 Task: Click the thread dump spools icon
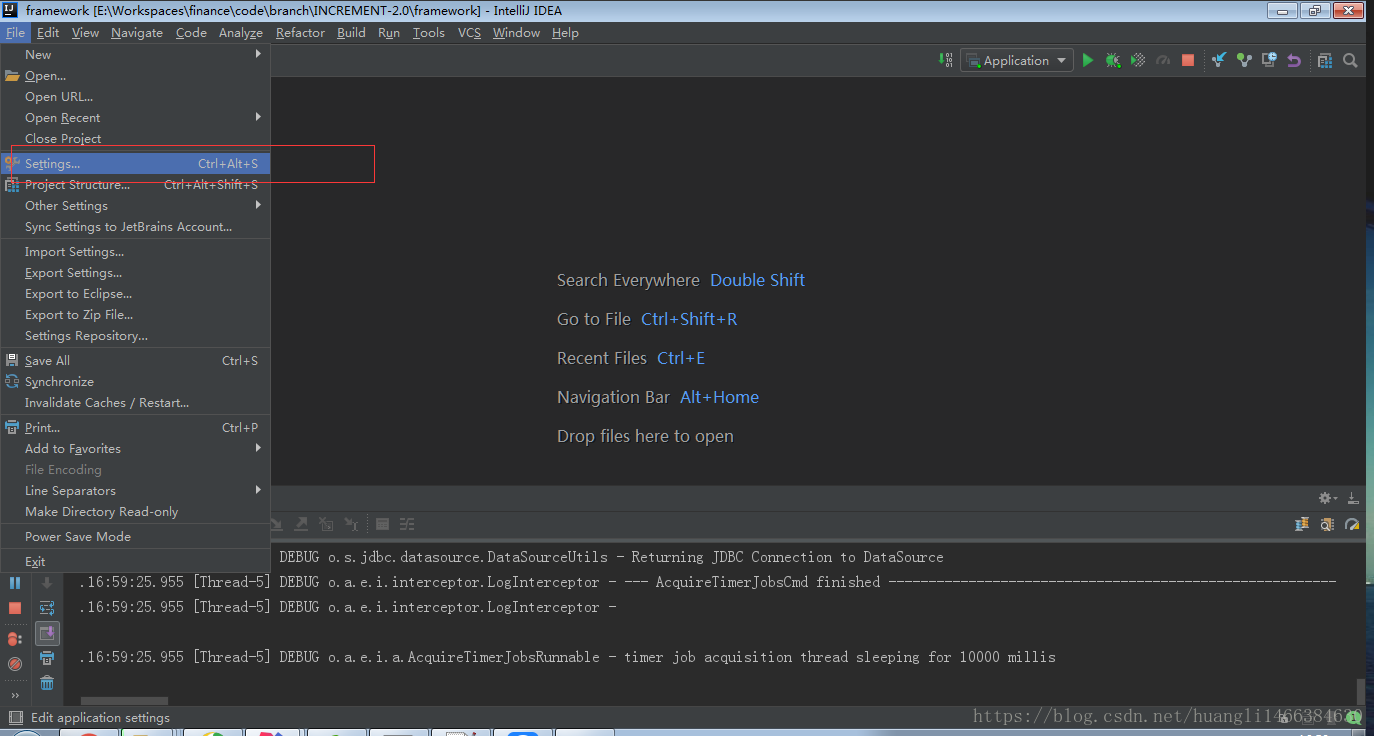[1302, 524]
